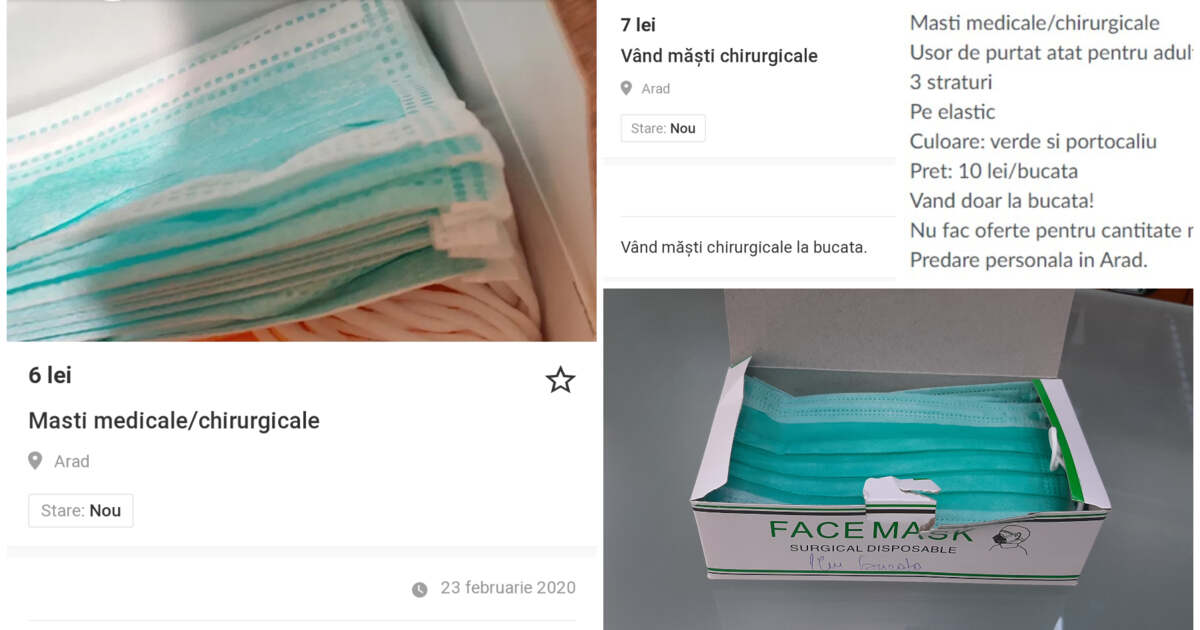Select the 7 lei price label
Viewport: 1200px width, 630px height.
point(638,25)
